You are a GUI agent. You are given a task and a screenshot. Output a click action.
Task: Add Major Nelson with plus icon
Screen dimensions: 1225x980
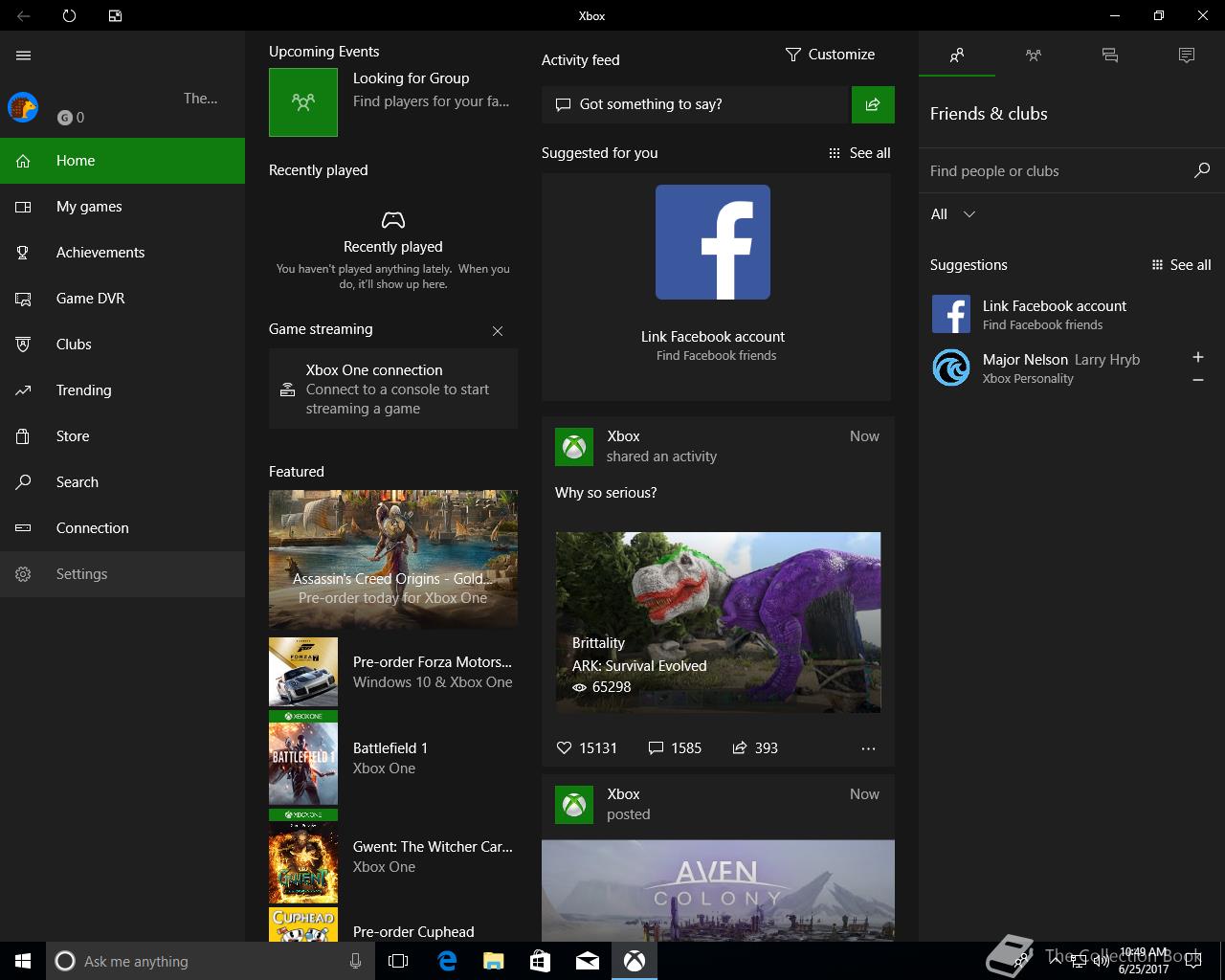(1197, 357)
